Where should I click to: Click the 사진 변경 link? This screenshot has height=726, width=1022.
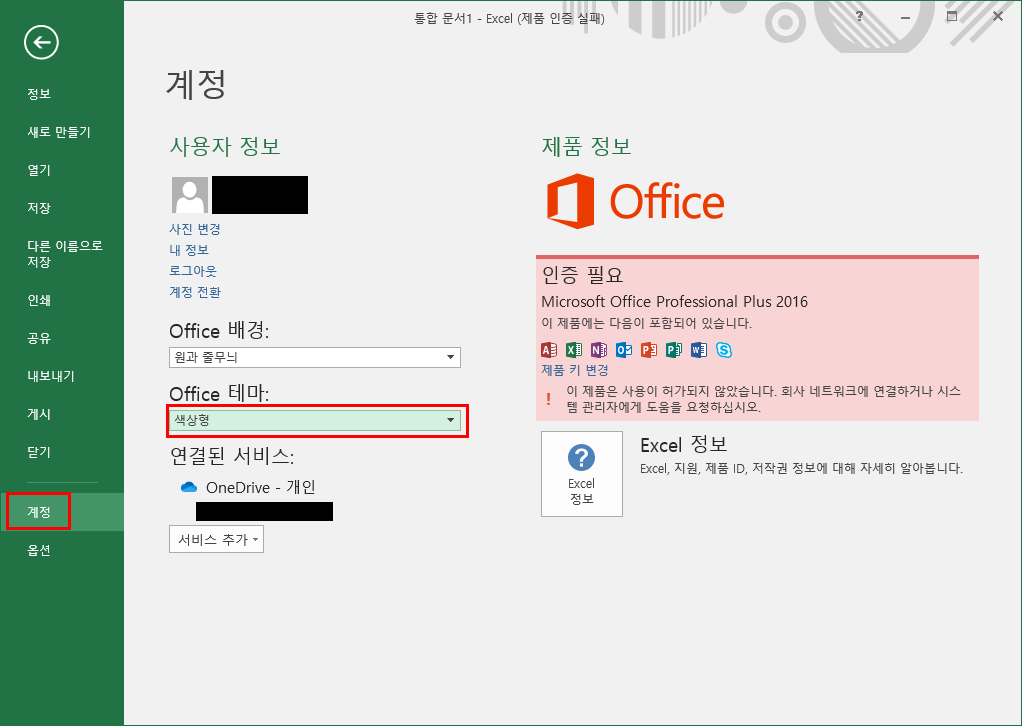click(x=195, y=229)
